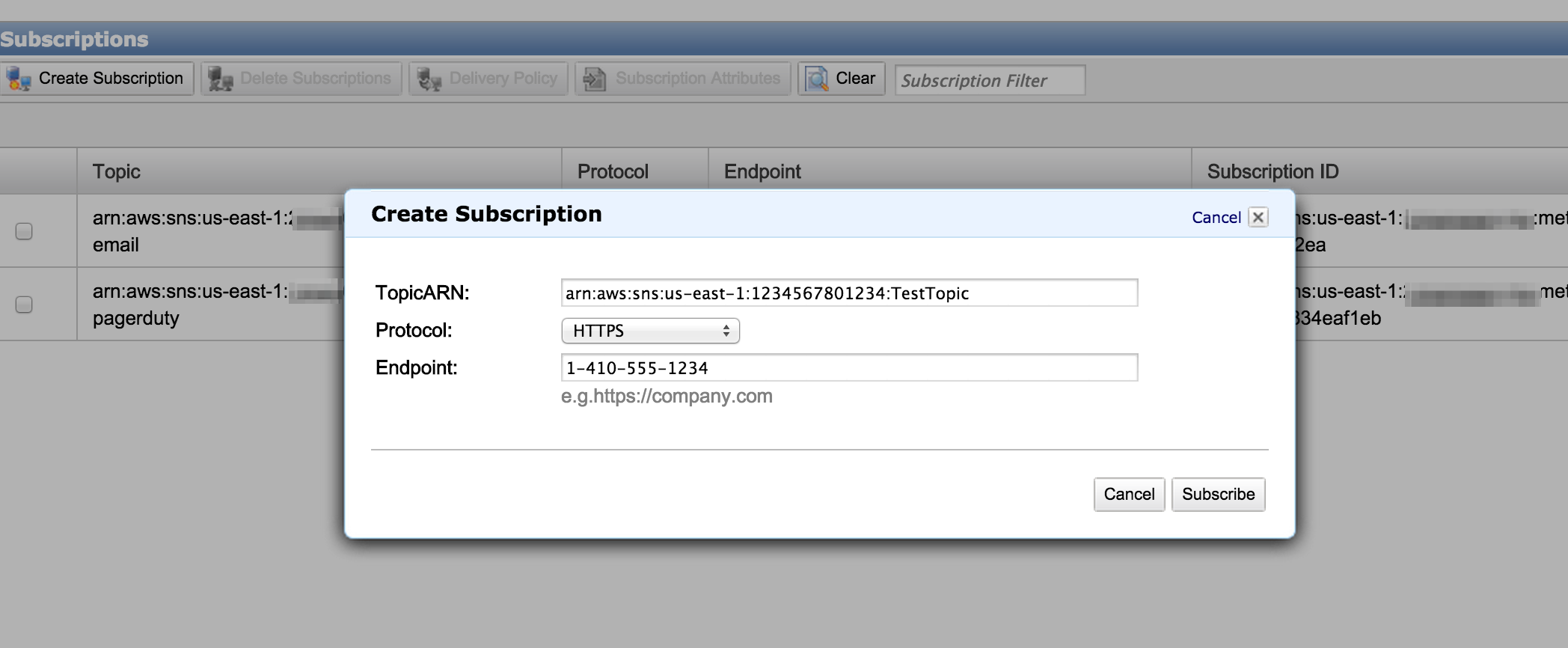Sort by the Topic column header

pyautogui.click(x=117, y=171)
